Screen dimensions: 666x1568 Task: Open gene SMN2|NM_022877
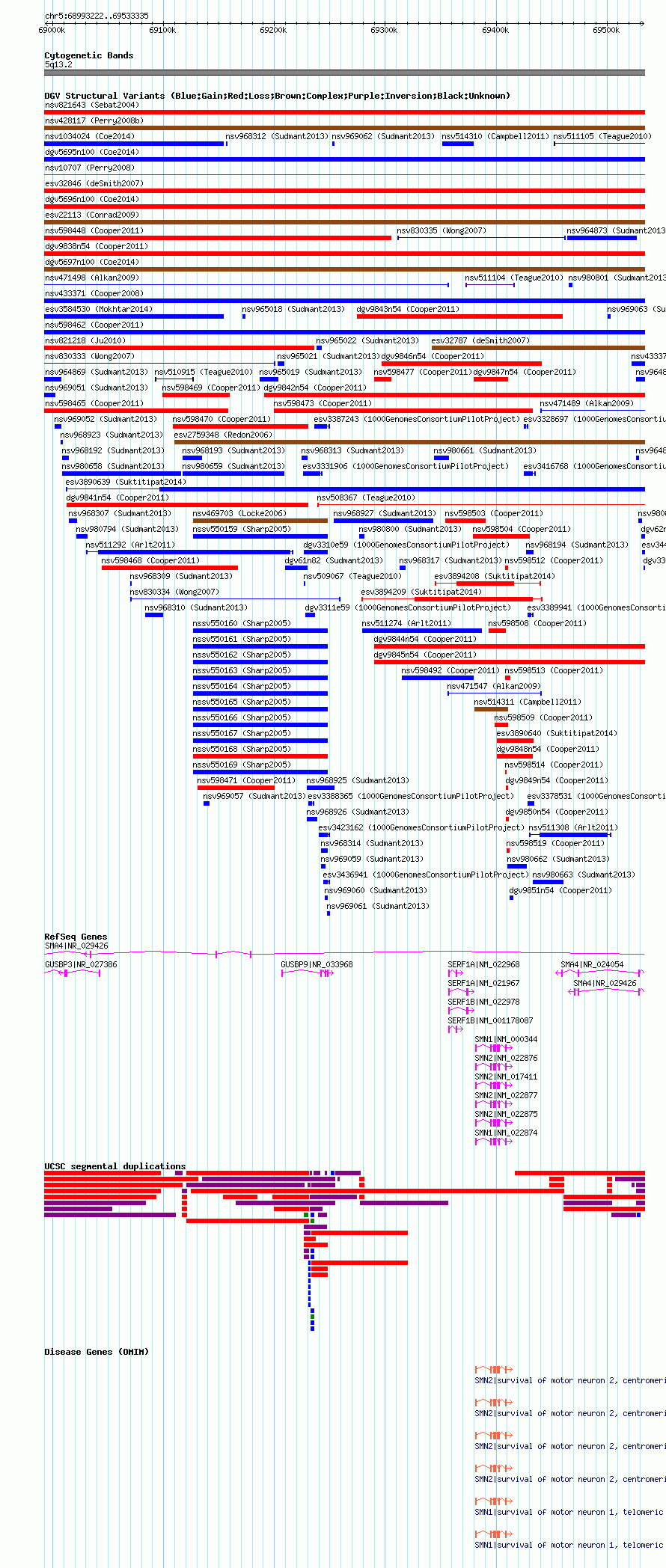click(x=506, y=1095)
